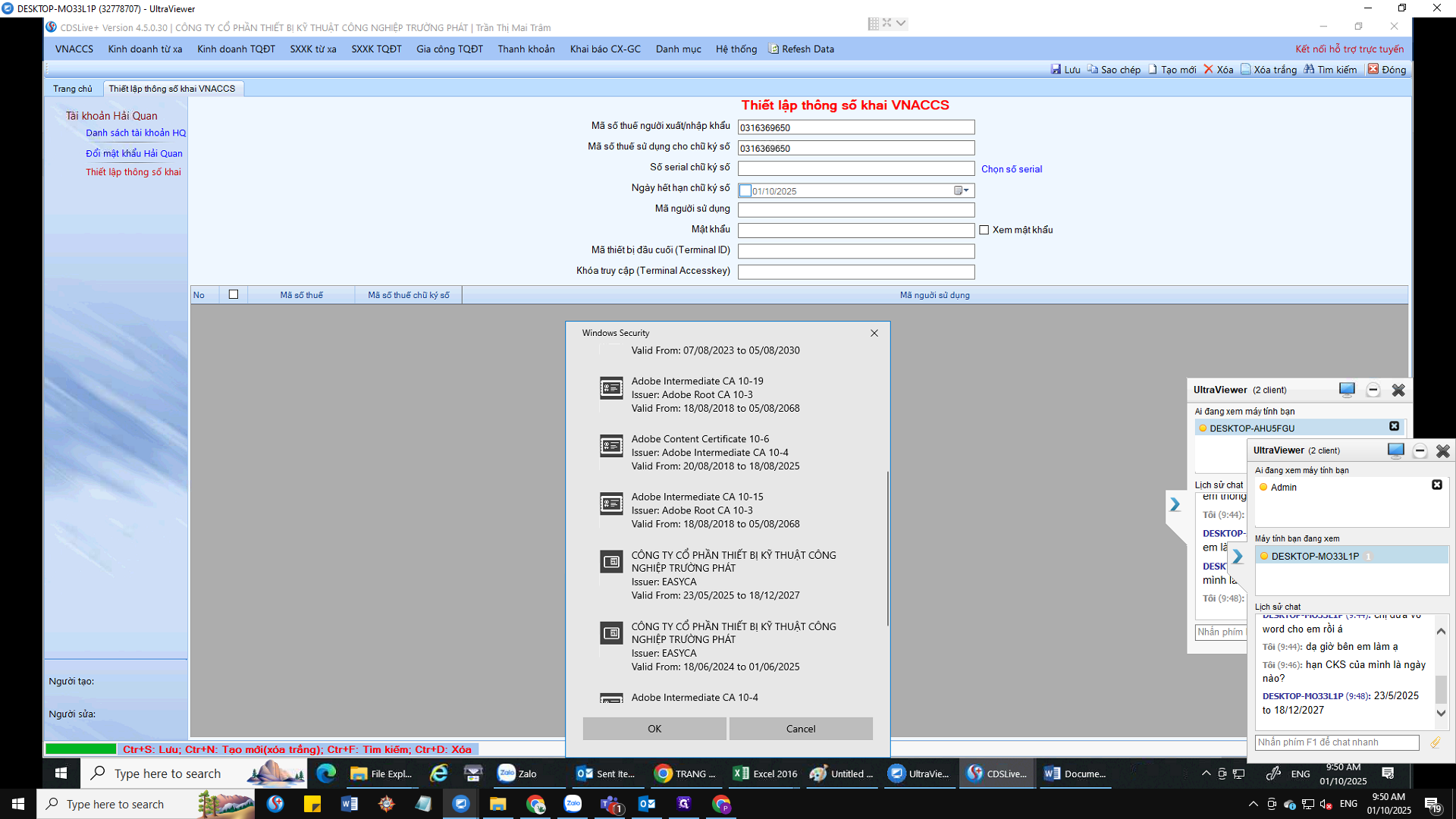Click the Tạo mới new record icon
The height and width of the screenshot is (819, 1456).
click(1153, 69)
